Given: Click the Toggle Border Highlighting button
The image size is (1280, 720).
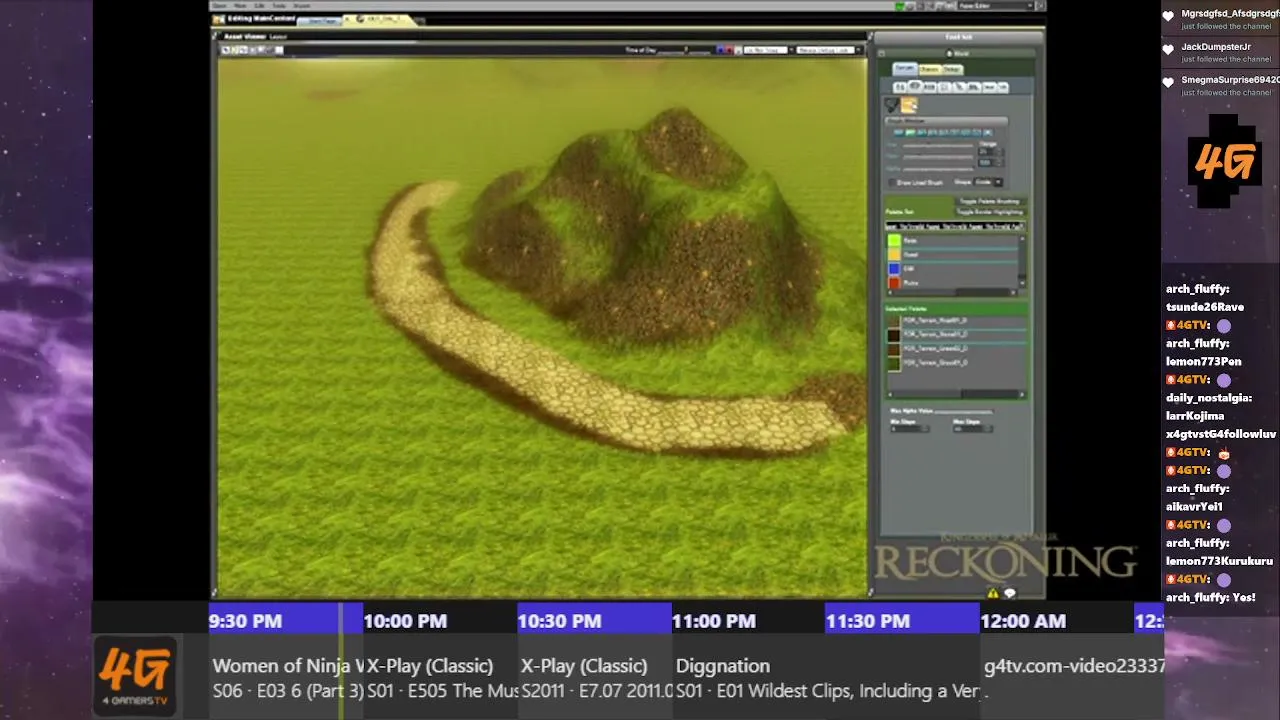Looking at the screenshot, I should click(989, 212).
